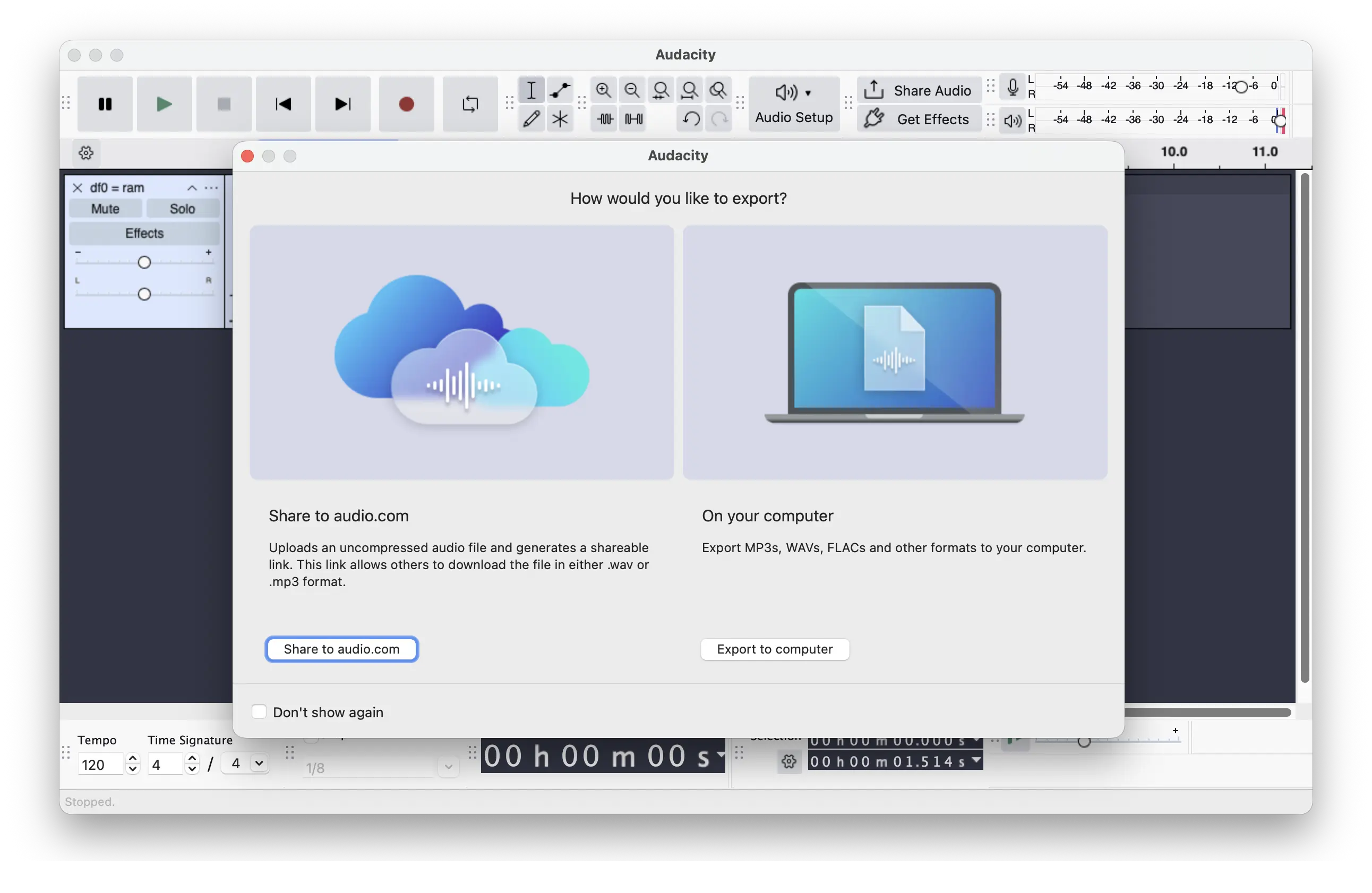The width and height of the screenshot is (1372, 893).
Task: Open Get Effects from the toolbar
Action: [919, 119]
